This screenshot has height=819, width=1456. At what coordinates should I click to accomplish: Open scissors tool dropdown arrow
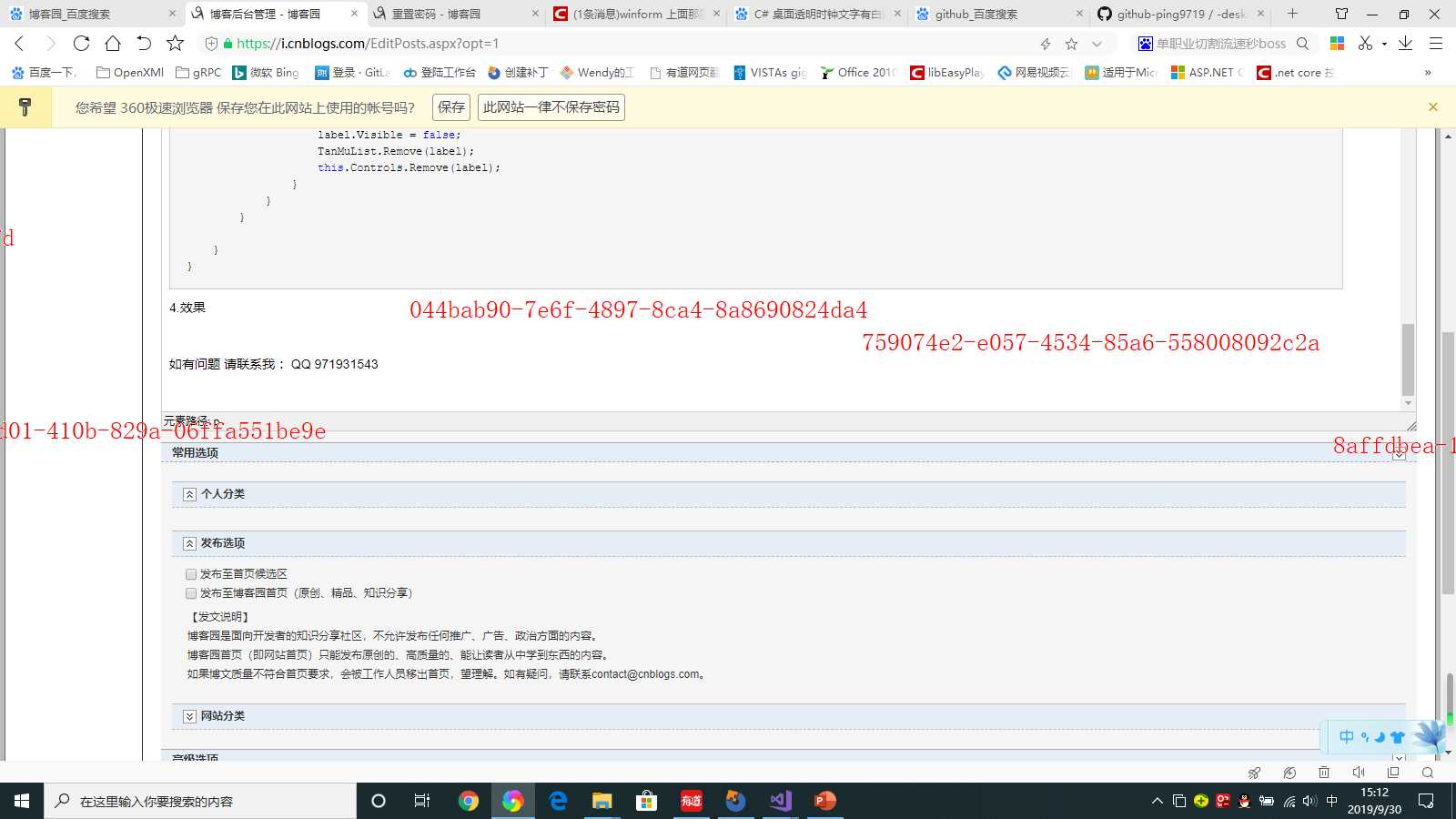[1384, 44]
